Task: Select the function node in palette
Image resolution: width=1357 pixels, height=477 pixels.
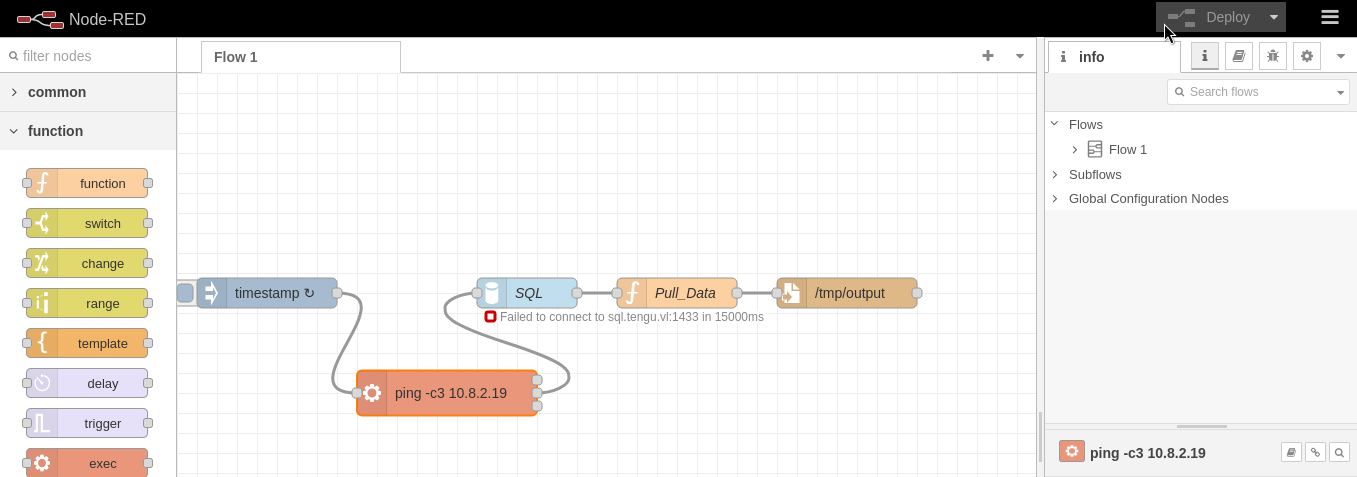Action: [87, 183]
